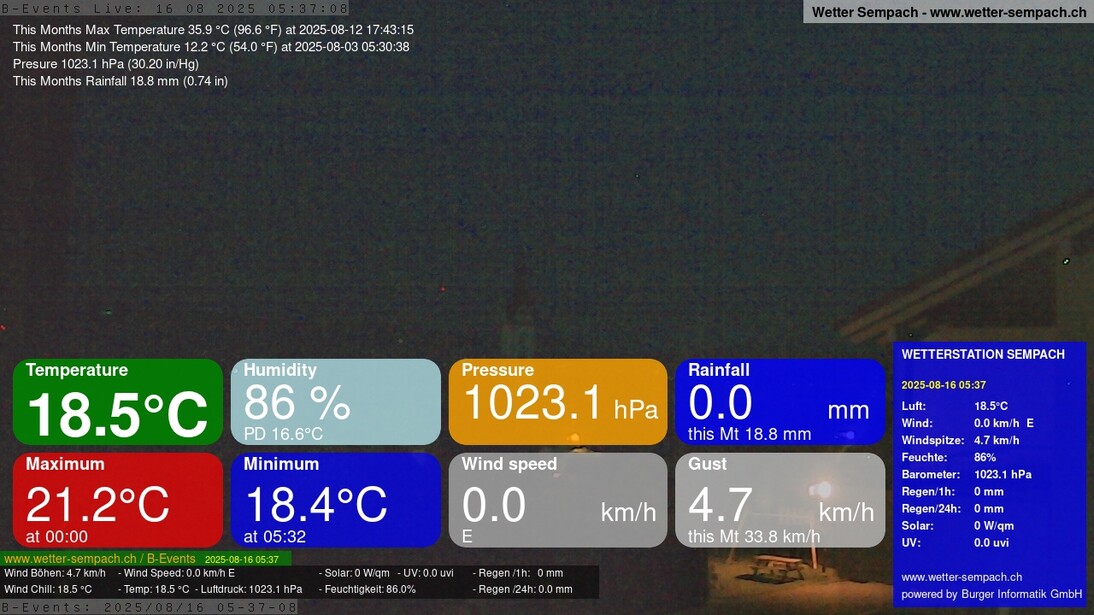The height and width of the screenshot is (615, 1094).
Task: Click the green Temperature 18.5°C card
Action: pyautogui.click(x=118, y=402)
